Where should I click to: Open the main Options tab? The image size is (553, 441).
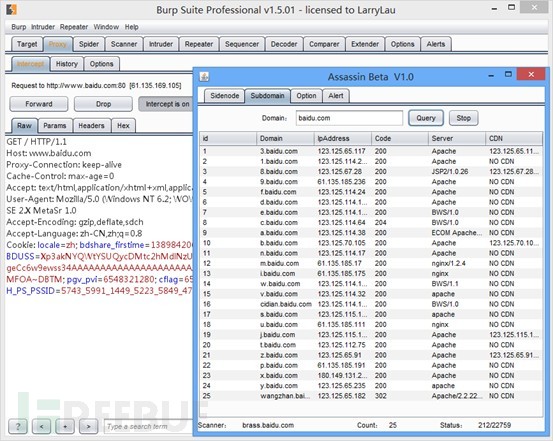point(402,44)
